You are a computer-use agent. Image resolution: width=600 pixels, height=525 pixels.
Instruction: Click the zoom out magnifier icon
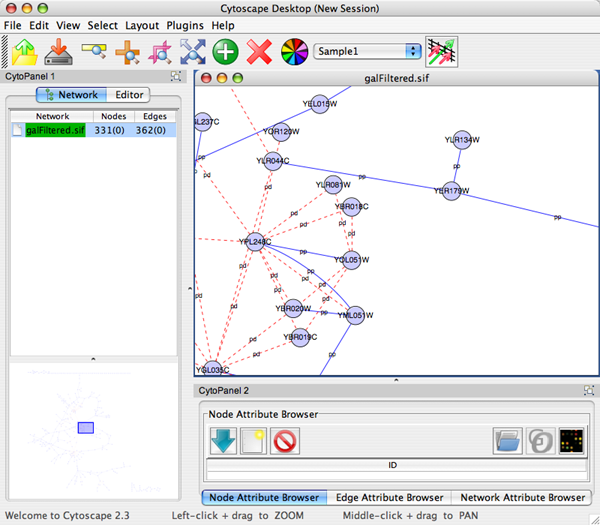[x=94, y=50]
